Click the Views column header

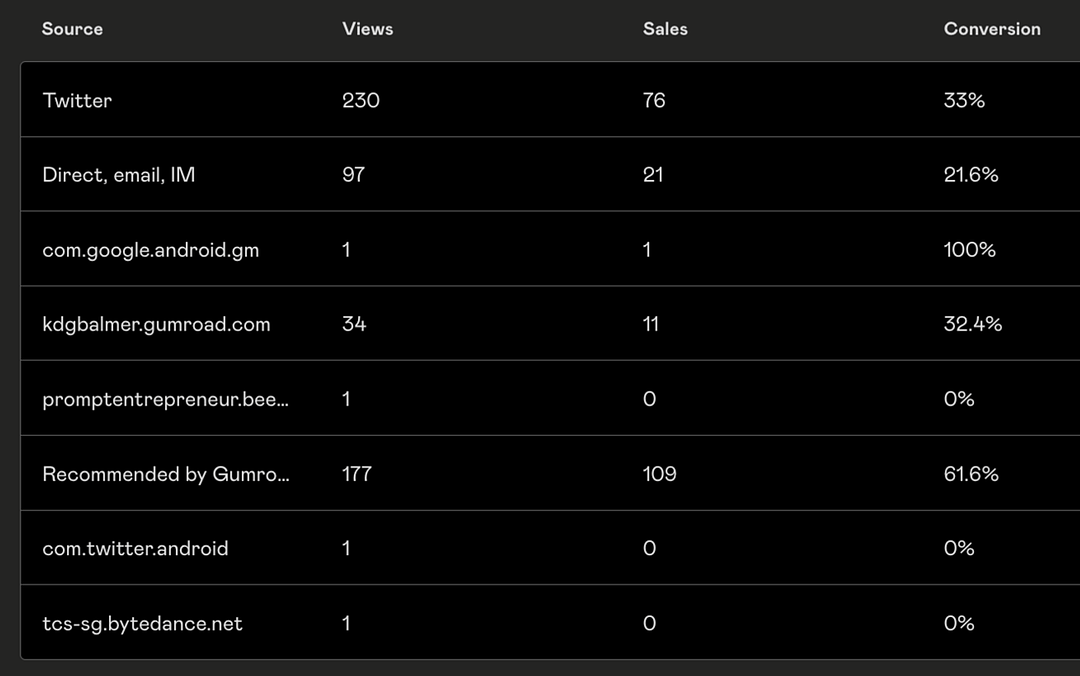367,29
